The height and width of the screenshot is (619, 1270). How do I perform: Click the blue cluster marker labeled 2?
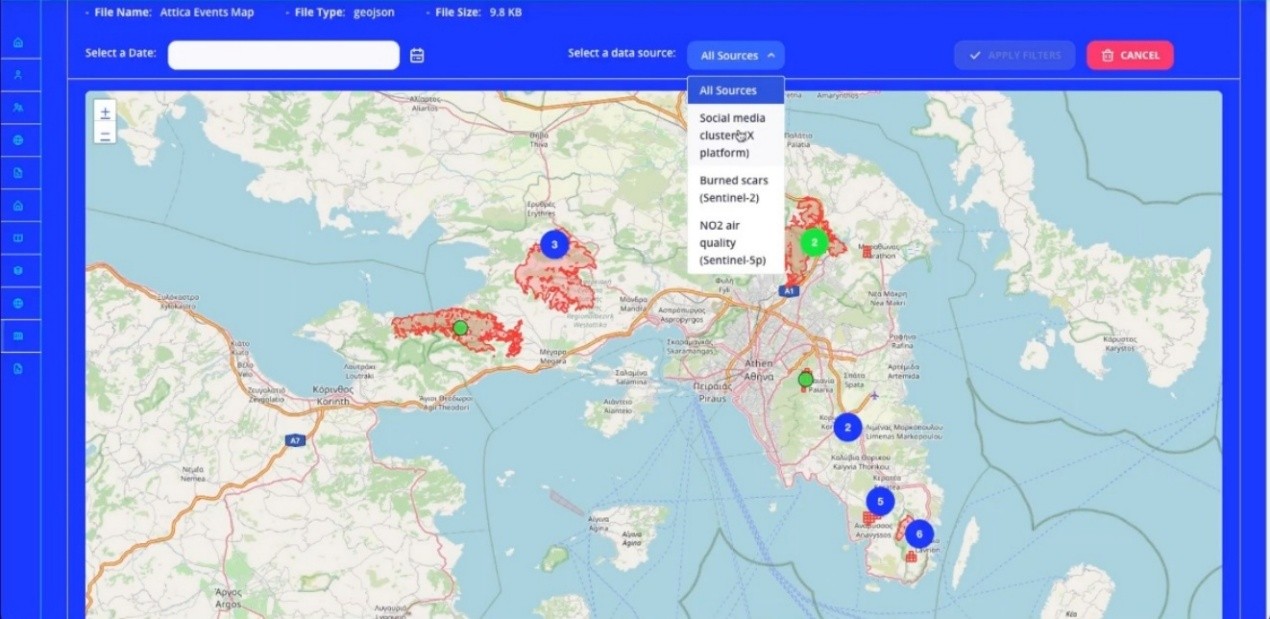click(x=847, y=428)
